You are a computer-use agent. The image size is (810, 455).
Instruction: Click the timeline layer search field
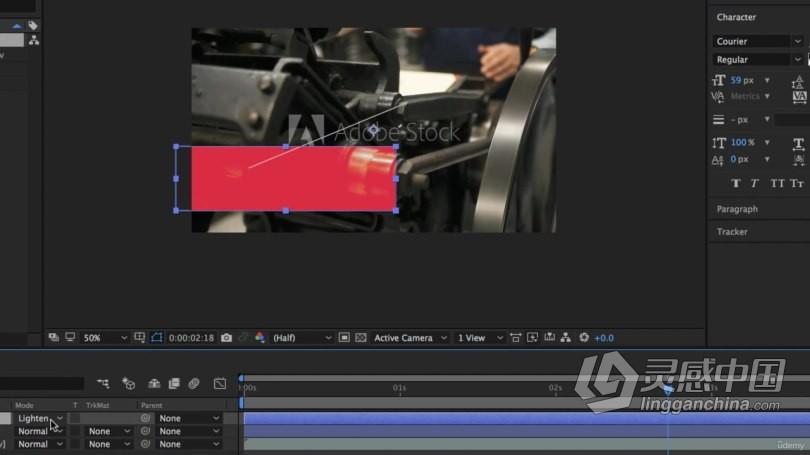[x=41, y=383]
